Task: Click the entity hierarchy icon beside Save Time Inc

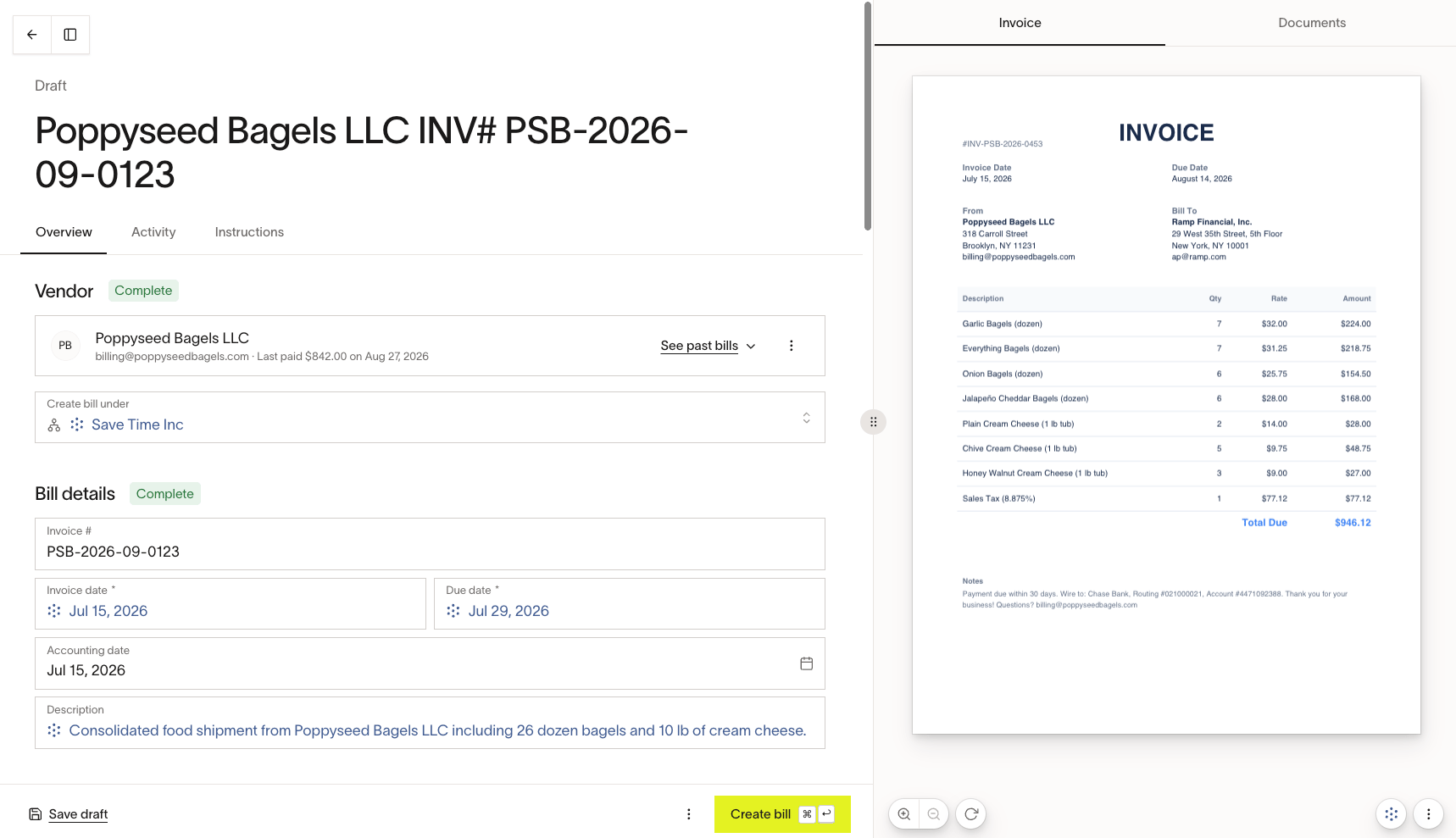Action: click(x=54, y=425)
